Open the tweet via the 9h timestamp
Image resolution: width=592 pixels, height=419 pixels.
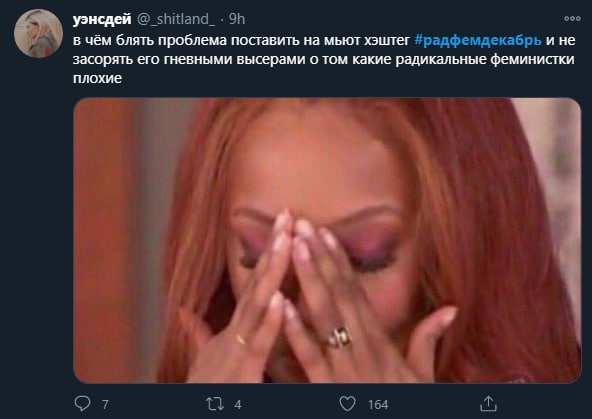pos(237,19)
